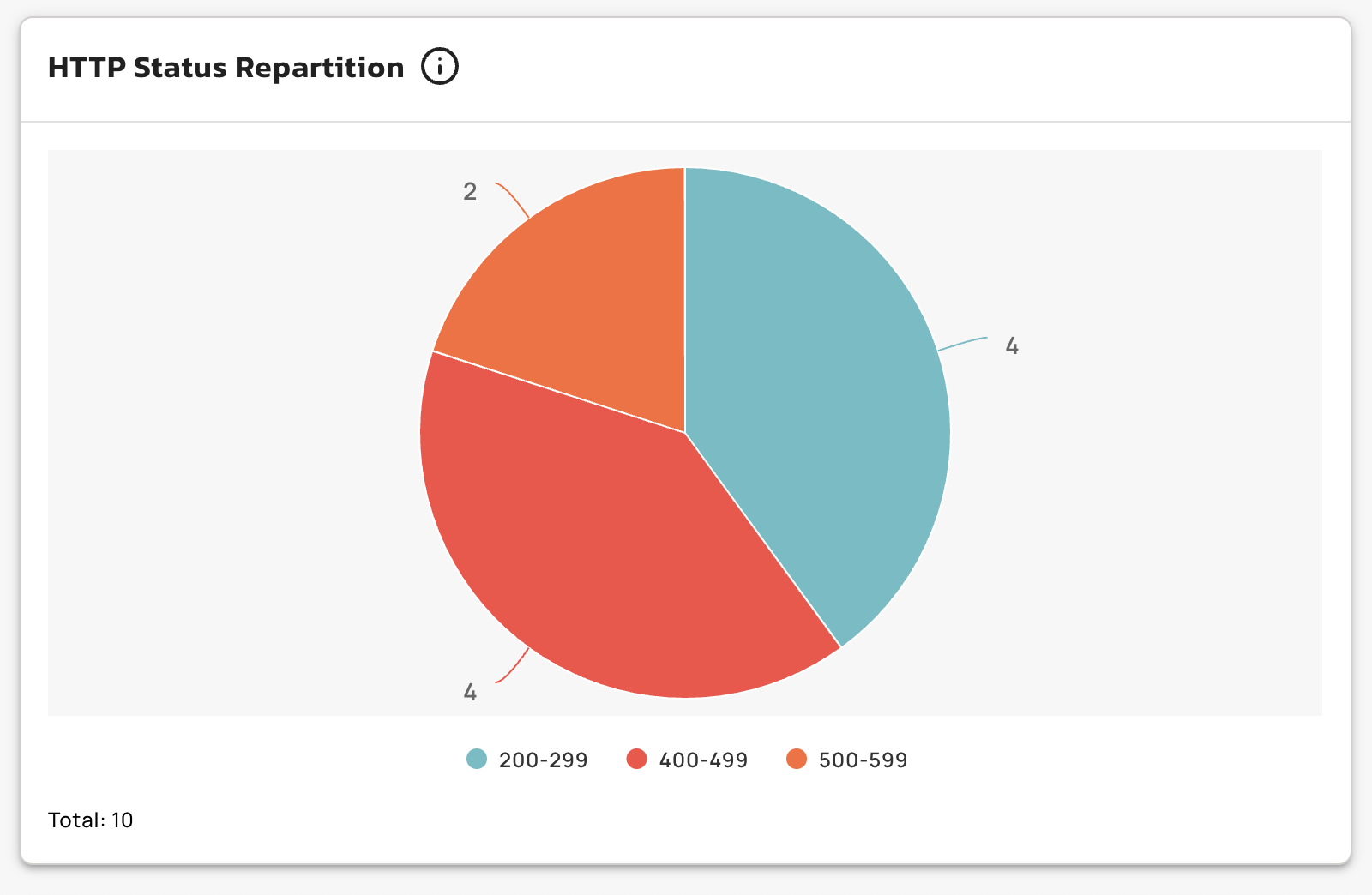Click the 500-599 legend label text

coord(863,760)
